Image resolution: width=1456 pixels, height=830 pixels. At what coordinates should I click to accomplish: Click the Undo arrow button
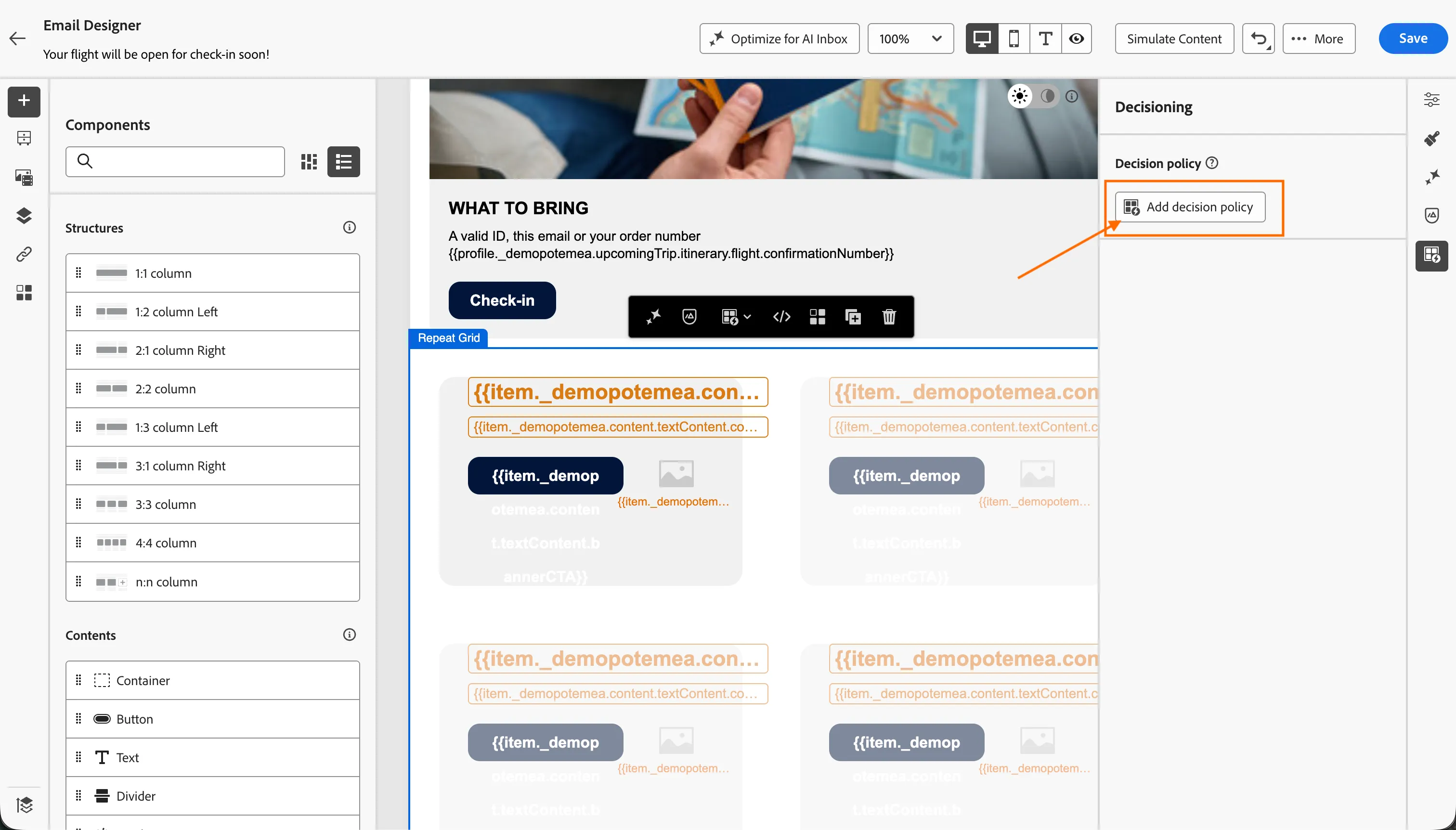pos(1258,39)
